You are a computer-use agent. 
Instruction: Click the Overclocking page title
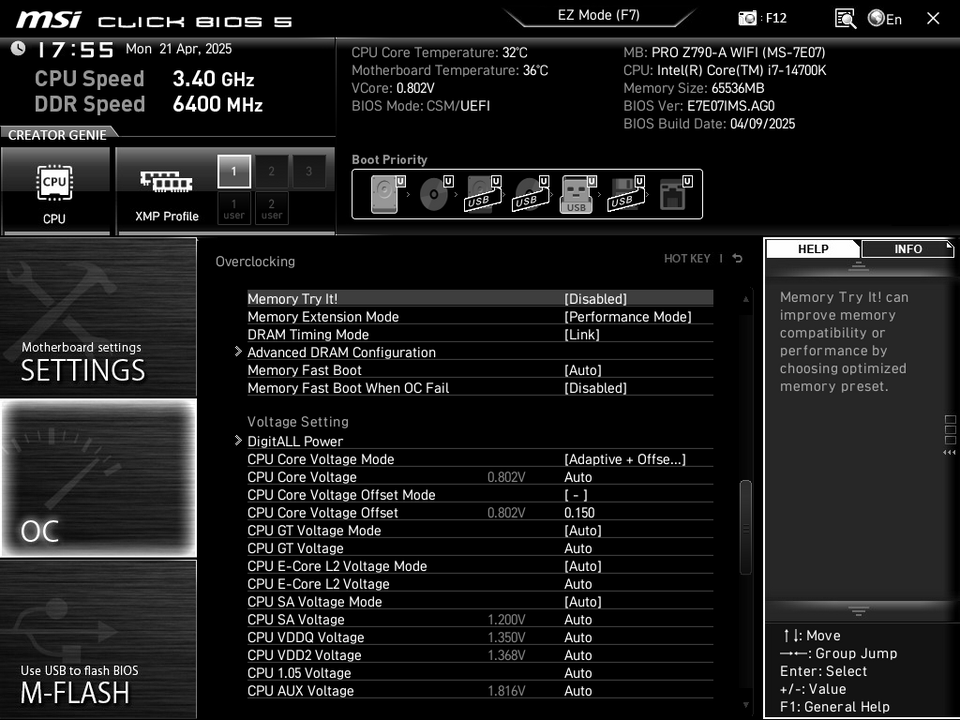click(255, 261)
